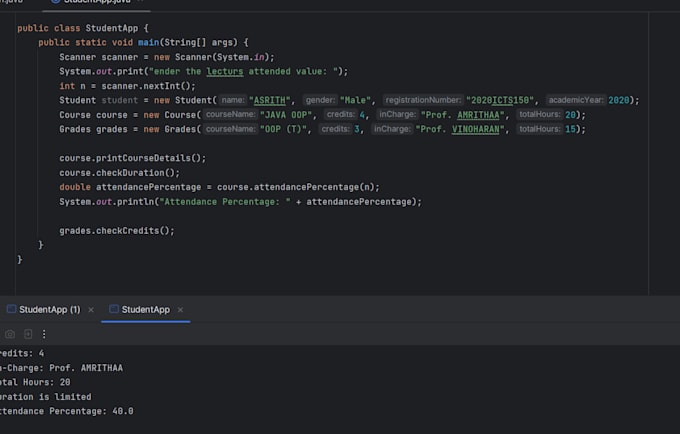
Task: Click the main method name
Action: click(x=148, y=42)
